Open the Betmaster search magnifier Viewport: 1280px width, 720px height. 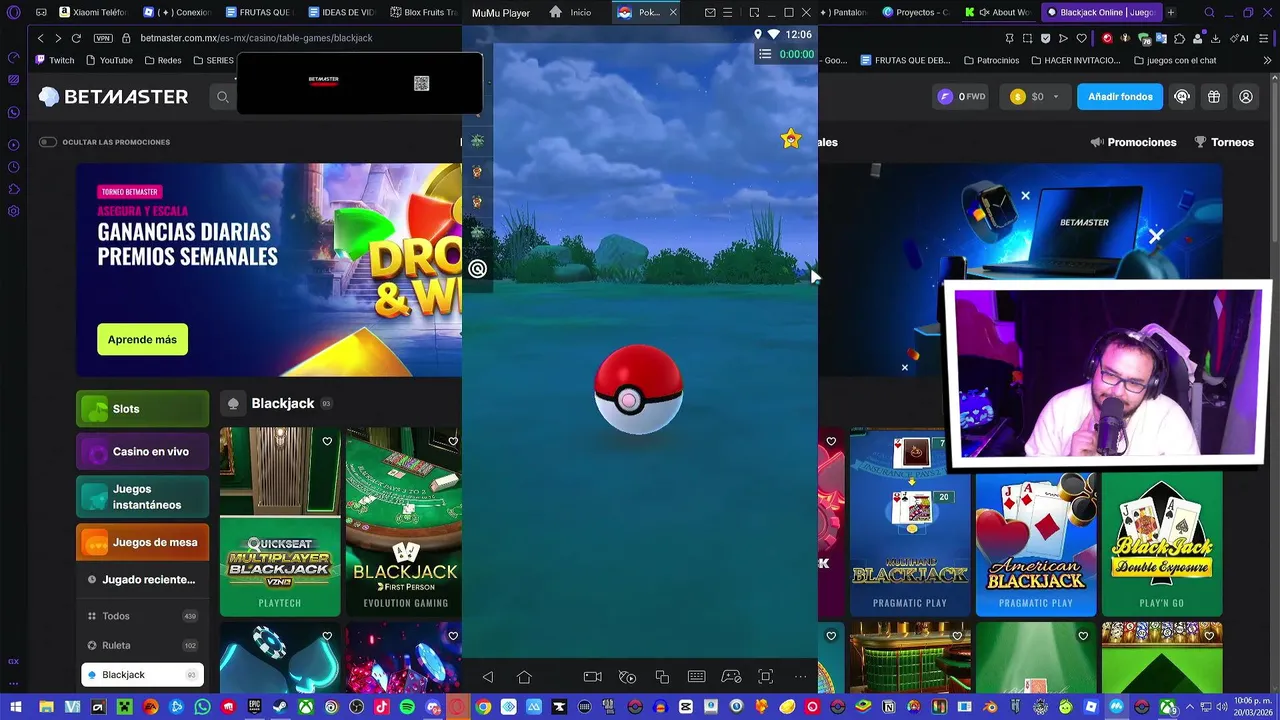point(222,97)
